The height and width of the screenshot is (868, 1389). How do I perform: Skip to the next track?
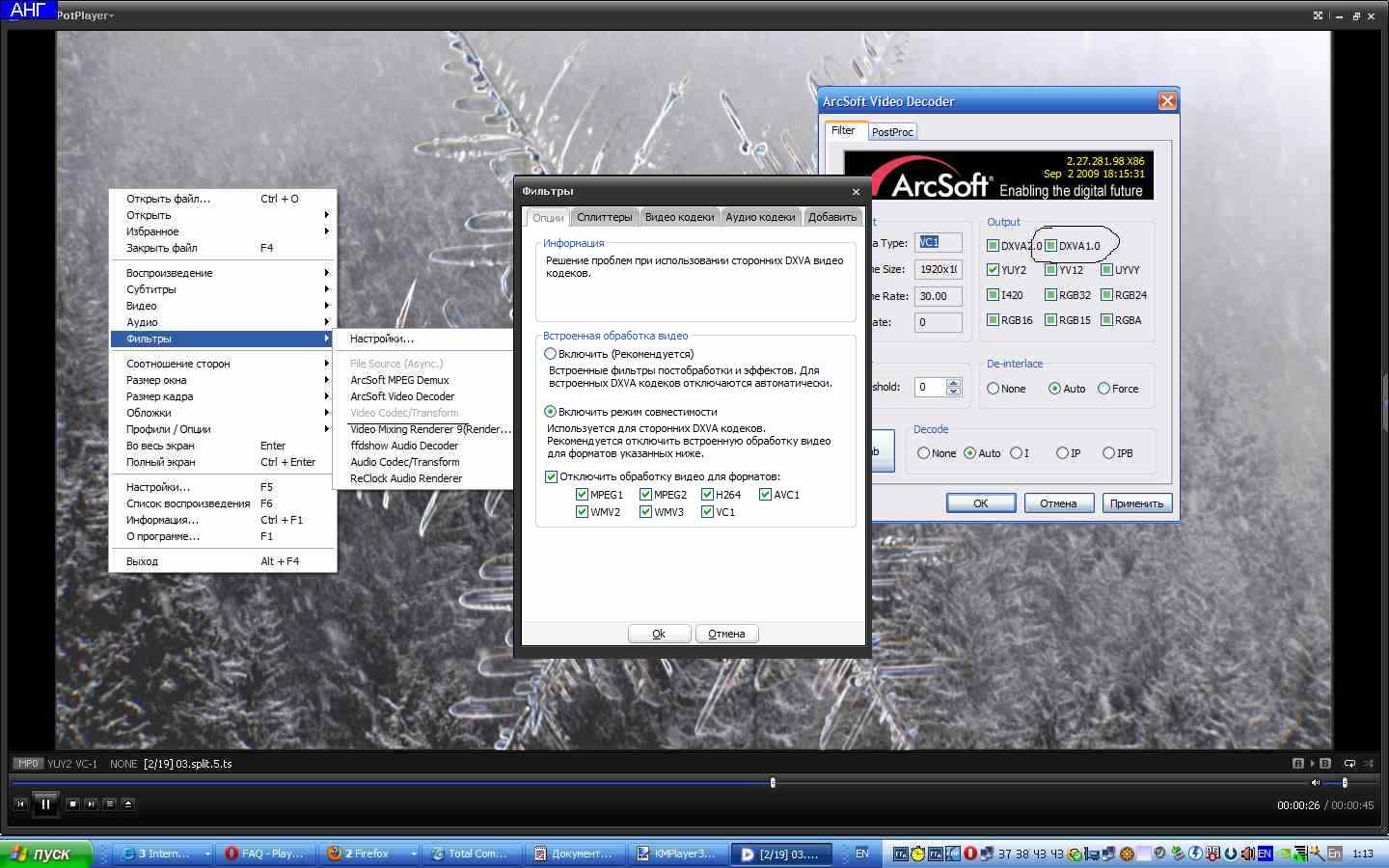(91, 803)
